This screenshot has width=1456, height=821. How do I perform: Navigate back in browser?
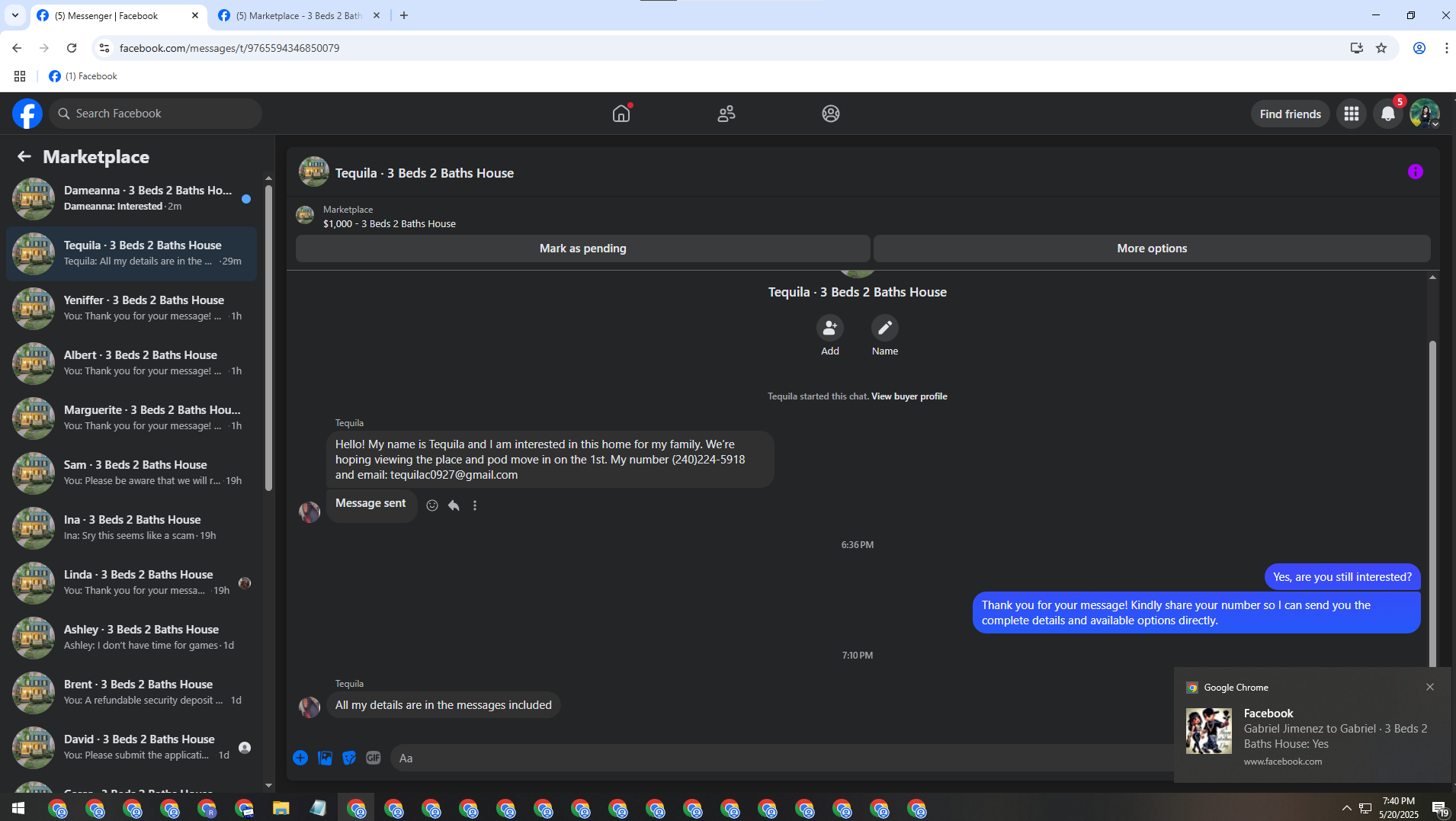click(17, 48)
